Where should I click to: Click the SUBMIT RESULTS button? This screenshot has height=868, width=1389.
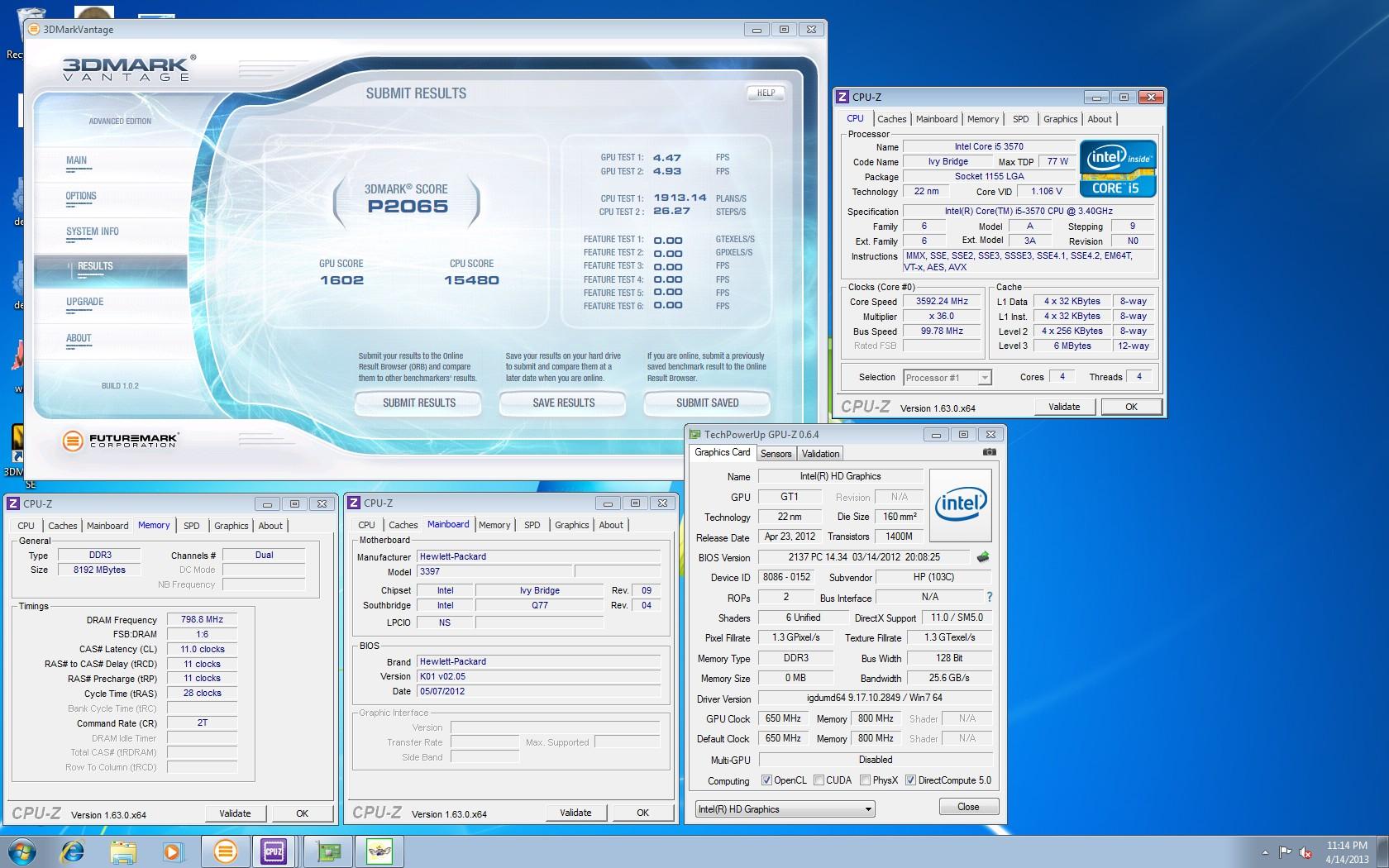pyautogui.click(x=419, y=403)
